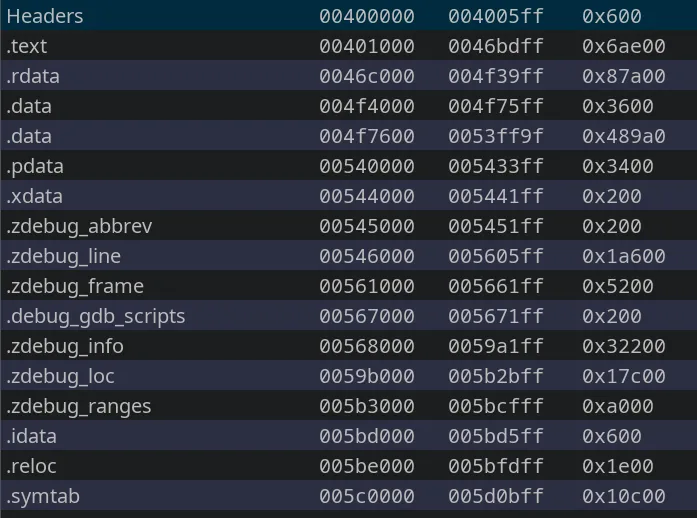This screenshot has width=697, height=518.
Task: Click start address 005c0000
Action: (367, 497)
